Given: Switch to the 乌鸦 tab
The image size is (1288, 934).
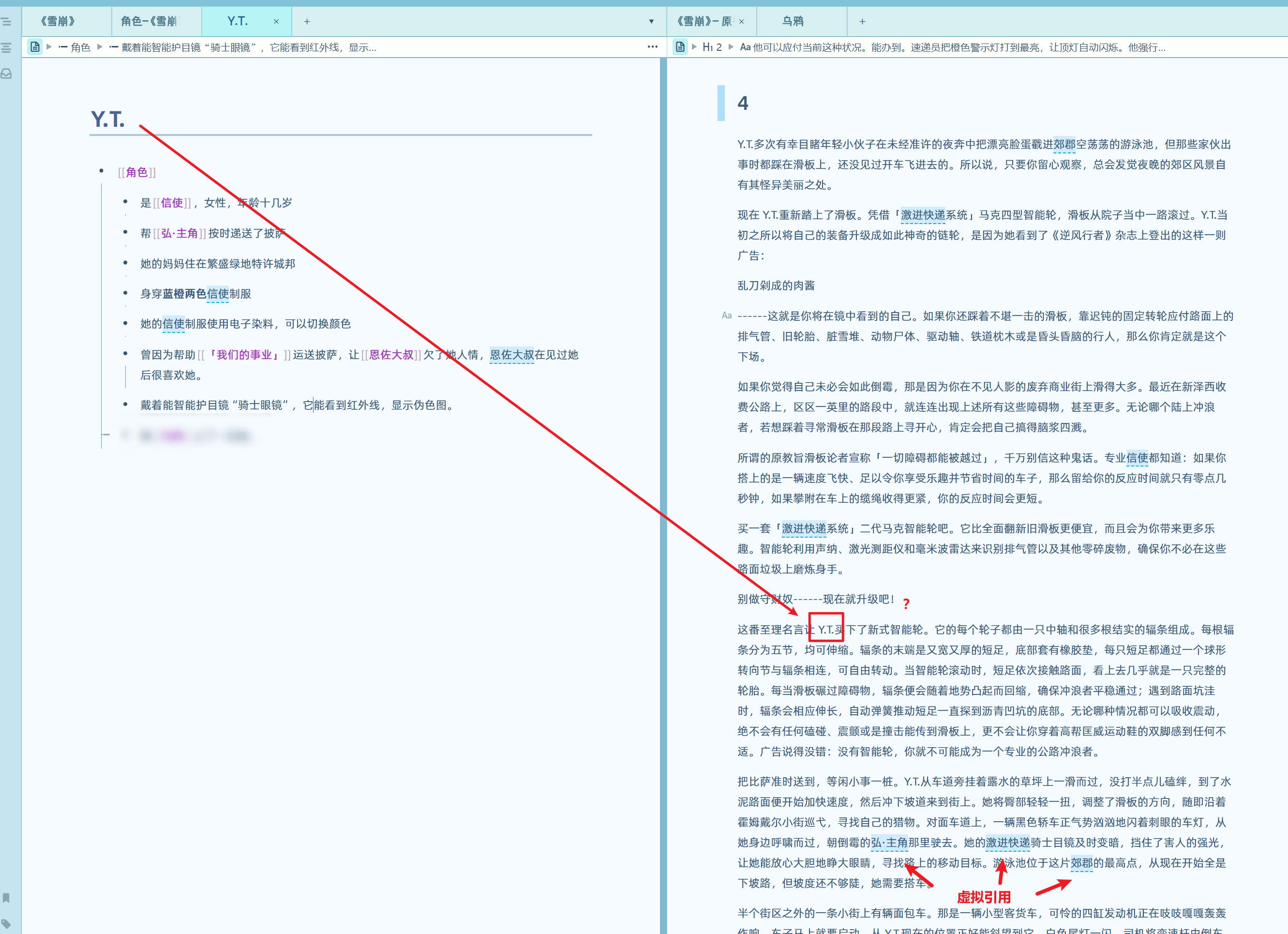Looking at the screenshot, I should (793, 22).
